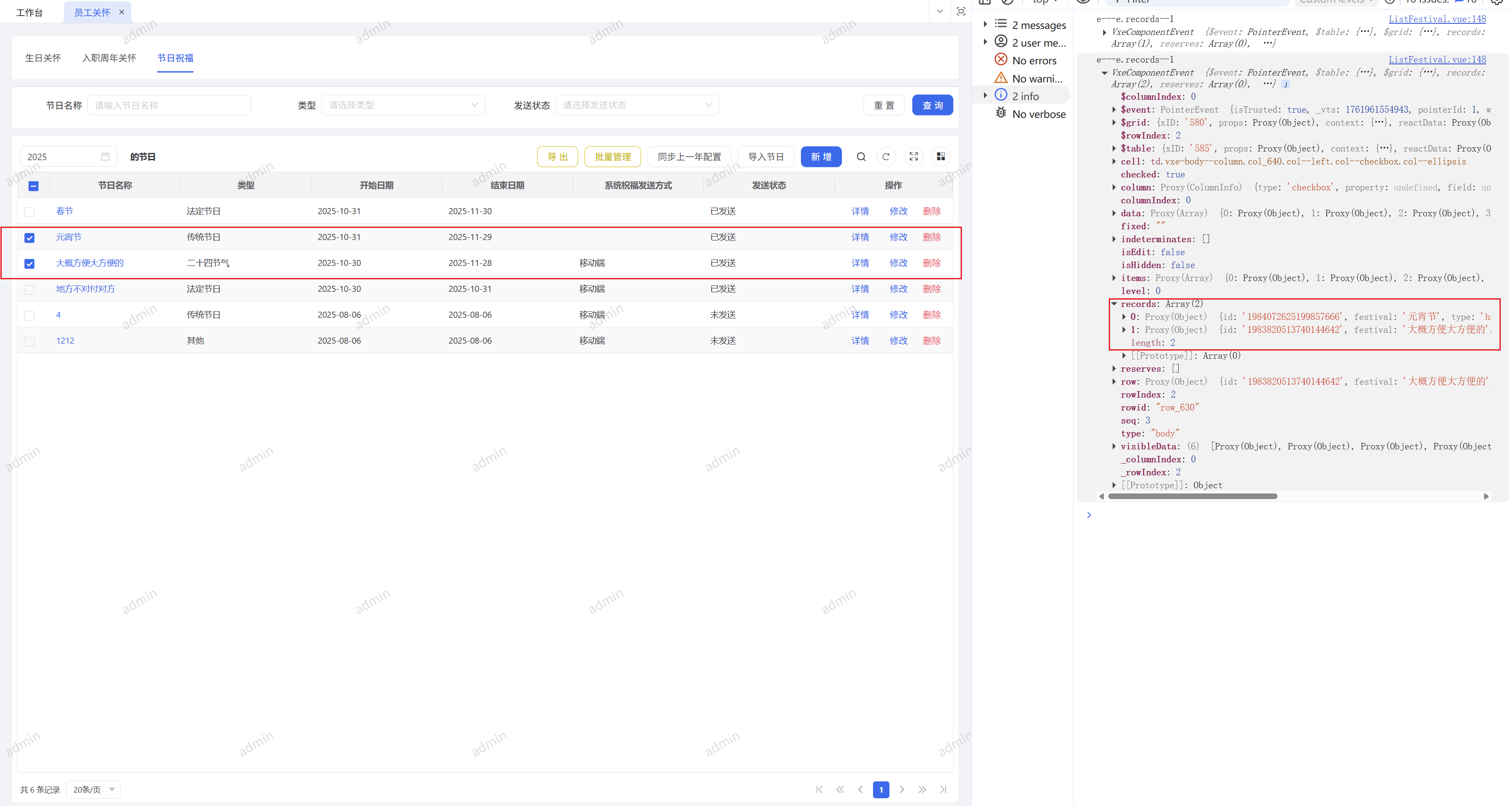Click the ListFestival.vue:148 source link
Viewport: 1512px width, 806px height.
(1437, 19)
